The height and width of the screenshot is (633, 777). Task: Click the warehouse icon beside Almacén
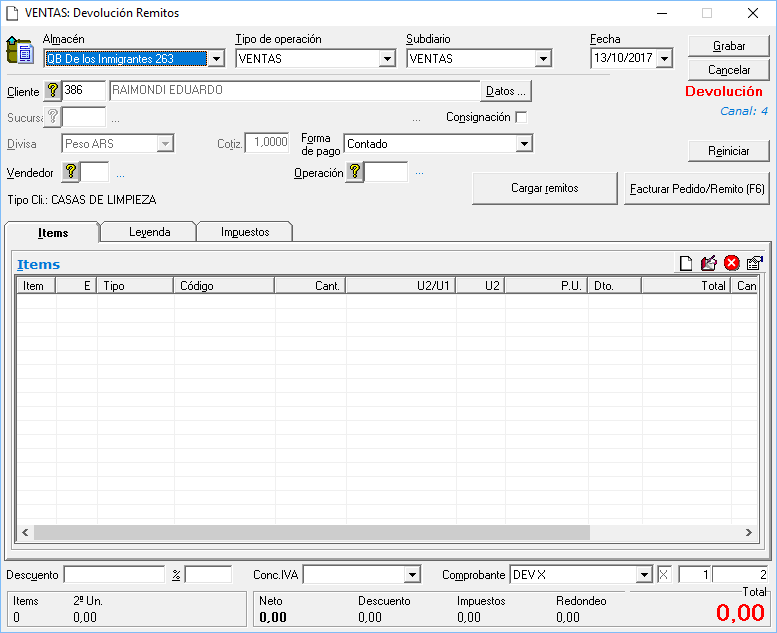pos(19,49)
